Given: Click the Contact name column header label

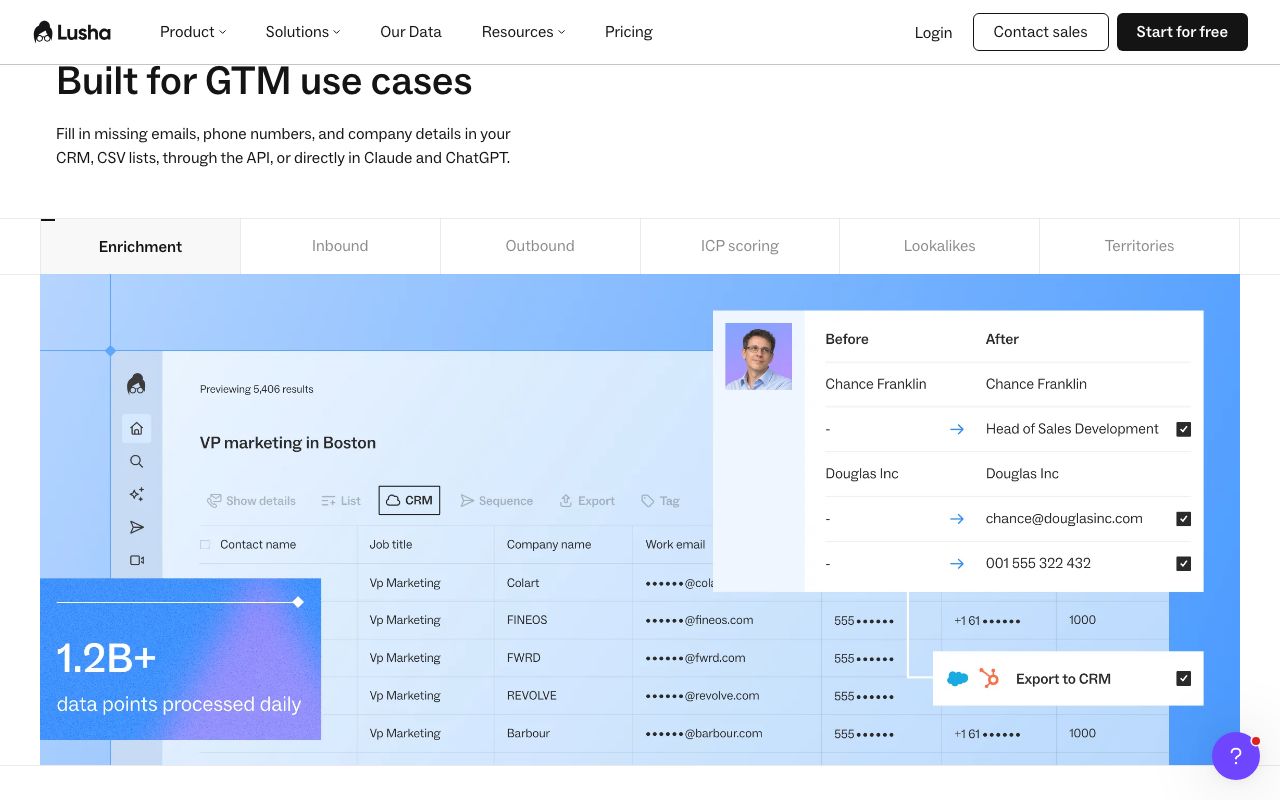Looking at the screenshot, I should 258,545.
